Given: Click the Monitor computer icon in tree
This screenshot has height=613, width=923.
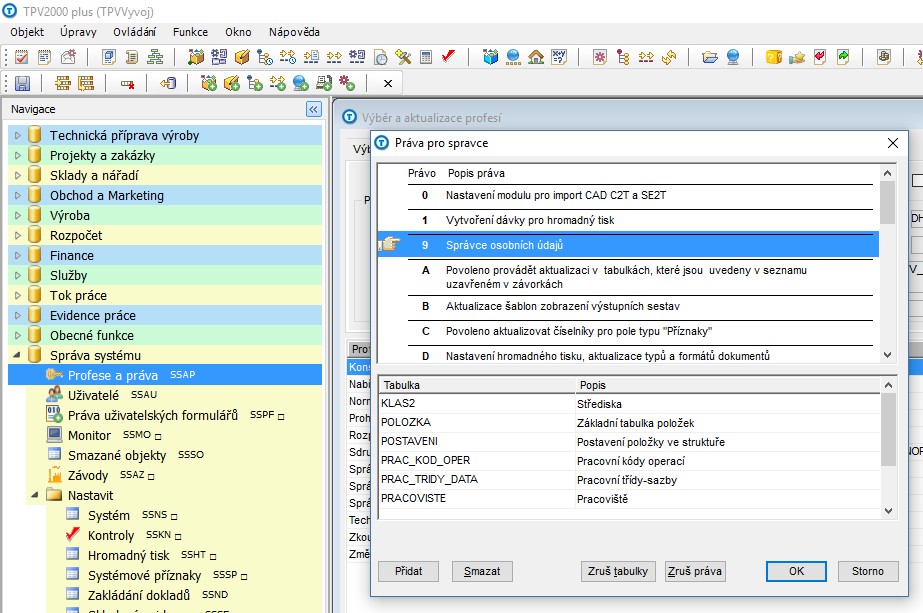Looking at the screenshot, I should point(55,435).
